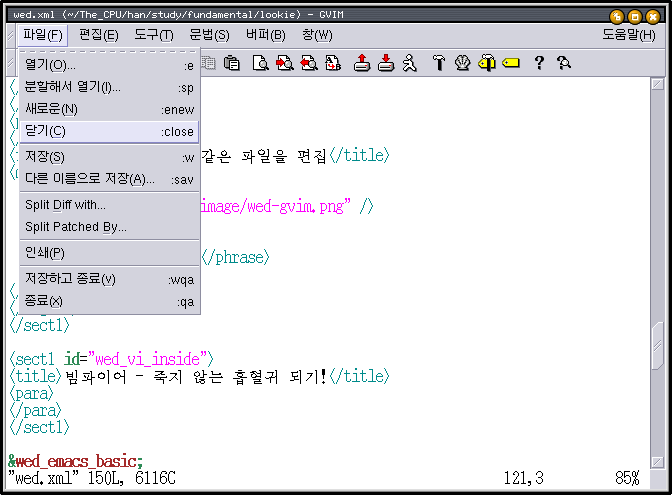Close the GVIM window

point(653,17)
